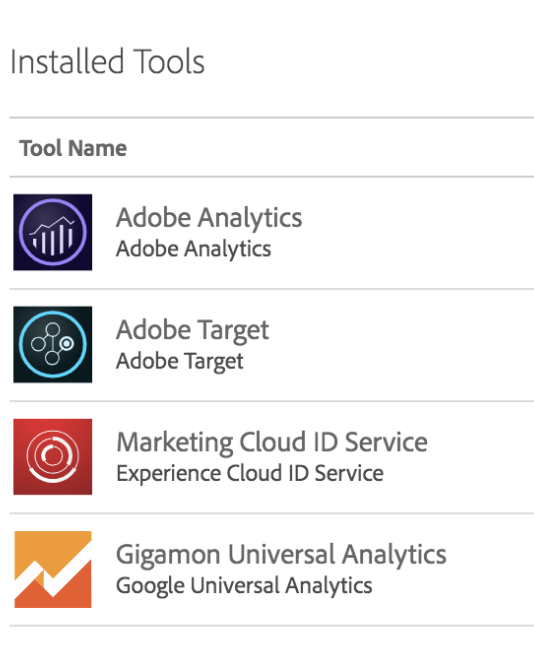Open the Gigamon Universal Analytics title
The width and height of the screenshot is (534, 664).
click(x=281, y=555)
